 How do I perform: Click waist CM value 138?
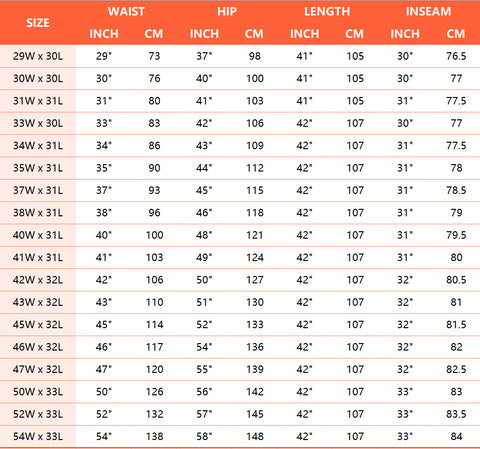154,436
